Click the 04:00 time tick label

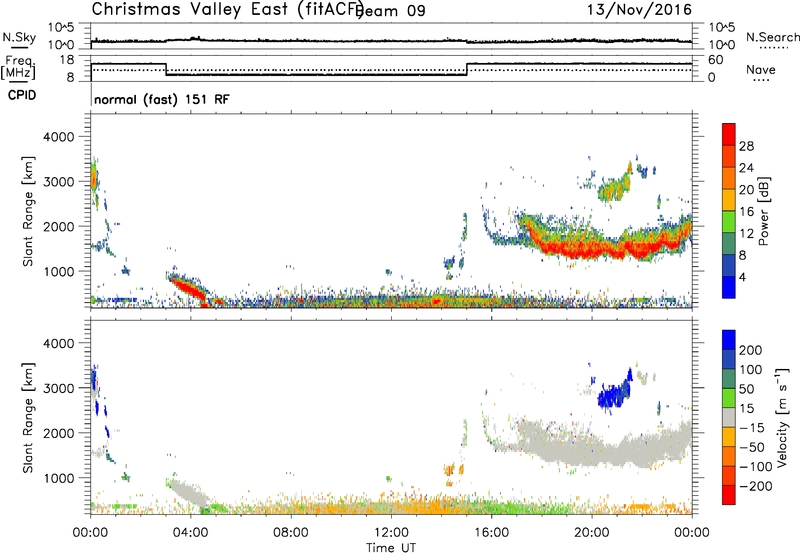(191, 533)
